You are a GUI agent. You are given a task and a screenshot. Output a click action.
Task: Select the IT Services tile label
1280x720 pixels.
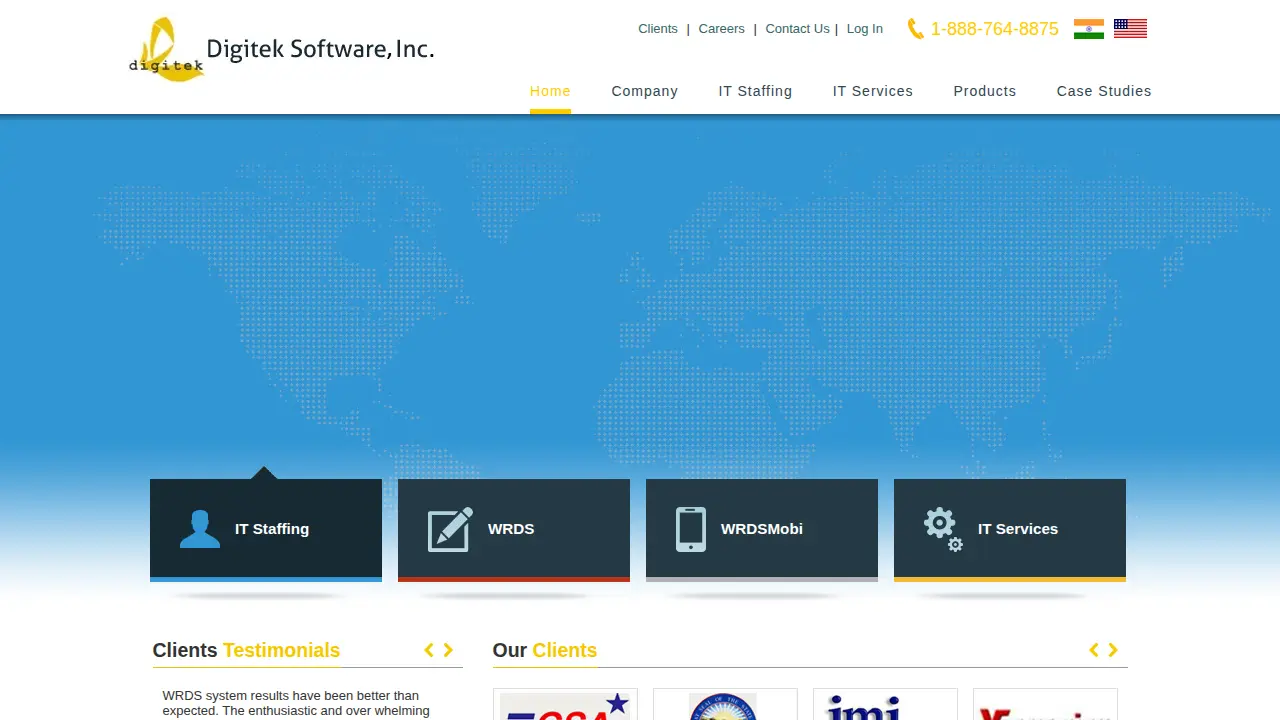click(1018, 529)
